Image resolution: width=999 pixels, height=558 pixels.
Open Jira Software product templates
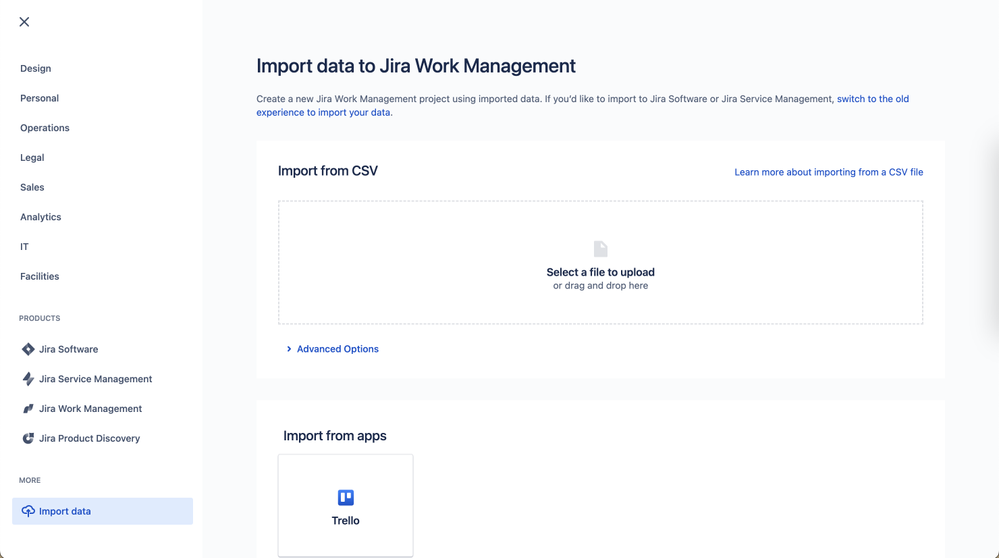tap(68, 349)
